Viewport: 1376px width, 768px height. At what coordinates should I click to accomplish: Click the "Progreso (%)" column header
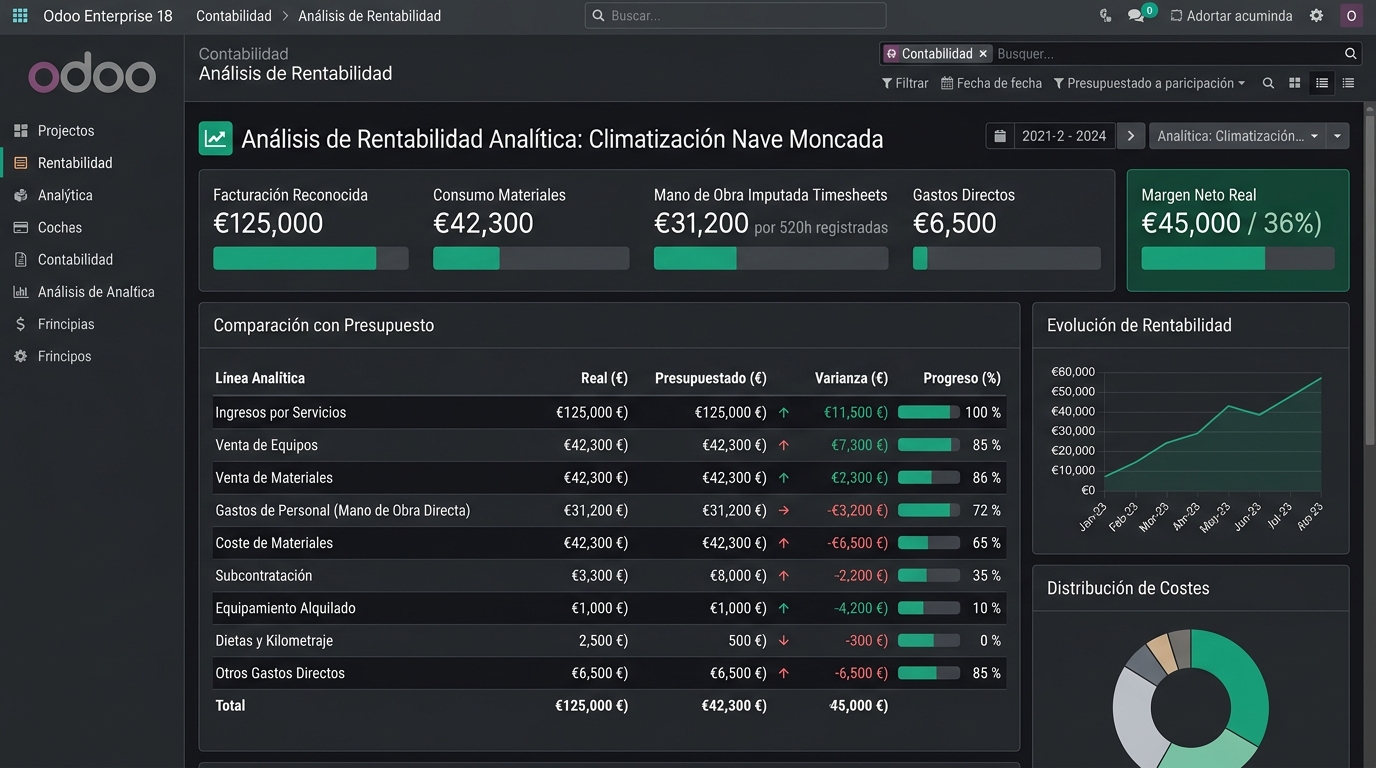[962, 378]
